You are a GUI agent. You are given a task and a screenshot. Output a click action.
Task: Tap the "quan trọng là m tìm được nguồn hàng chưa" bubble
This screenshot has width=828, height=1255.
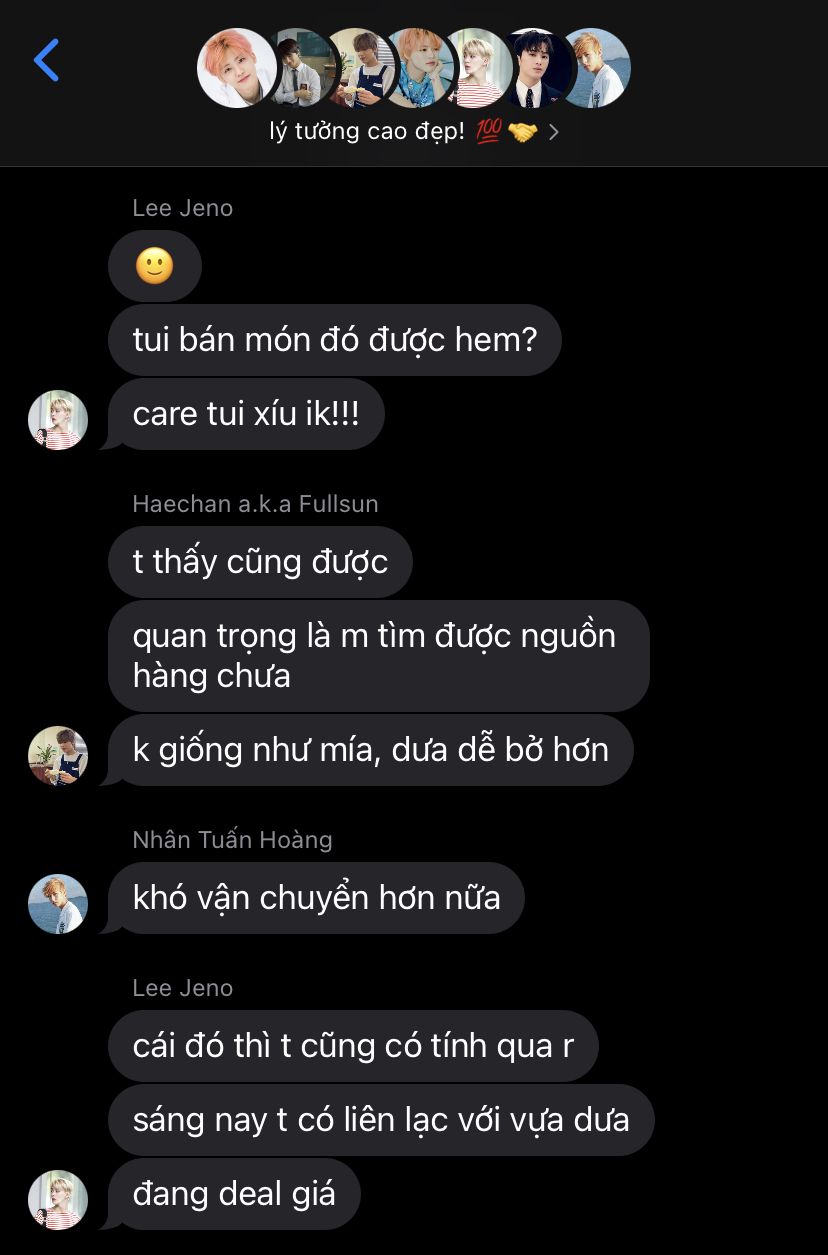click(x=379, y=656)
